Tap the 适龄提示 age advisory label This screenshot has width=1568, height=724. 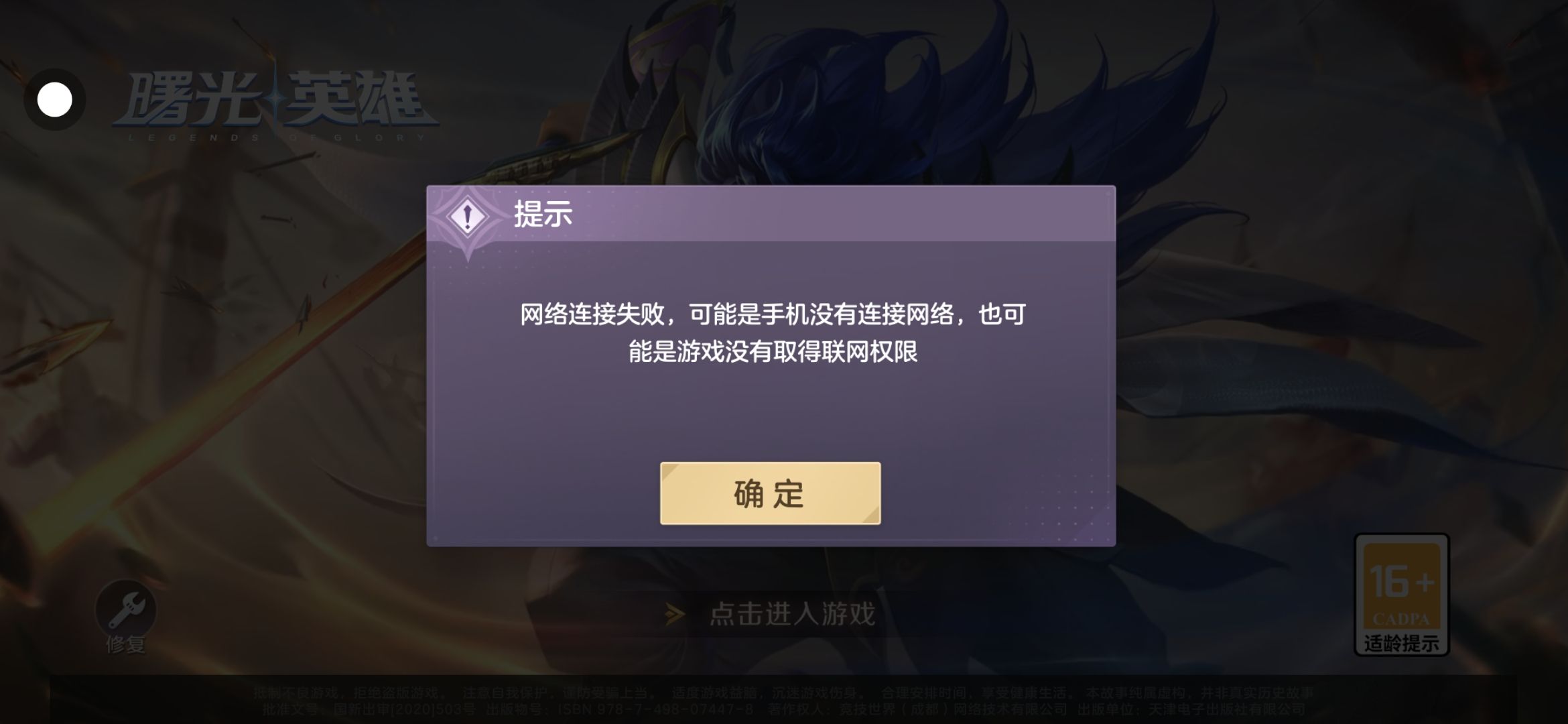1402,644
